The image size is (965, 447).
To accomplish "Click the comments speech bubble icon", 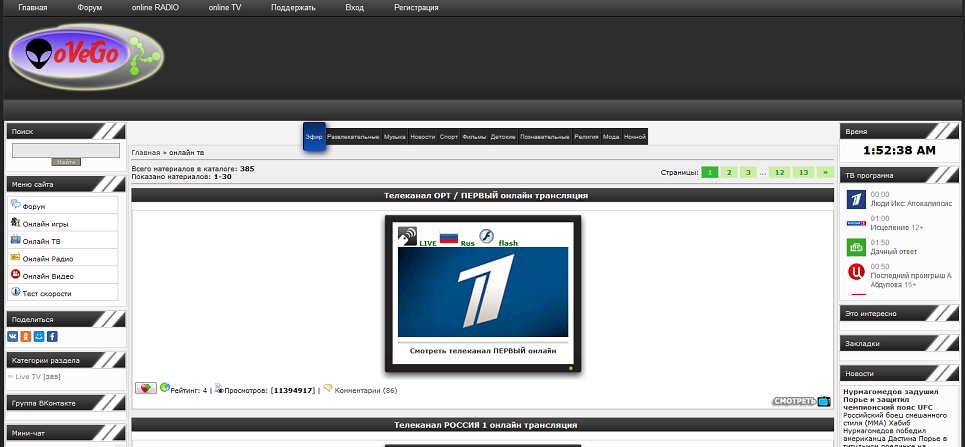I will click(x=328, y=388).
